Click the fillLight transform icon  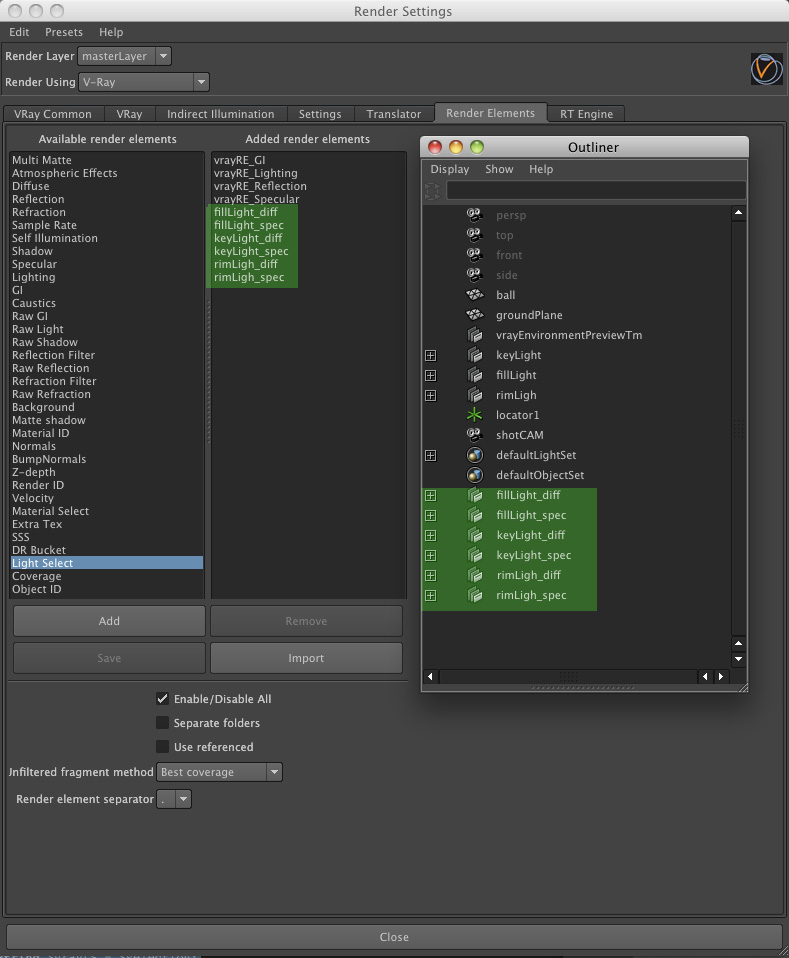pyautogui.click(x=475, y=375)
